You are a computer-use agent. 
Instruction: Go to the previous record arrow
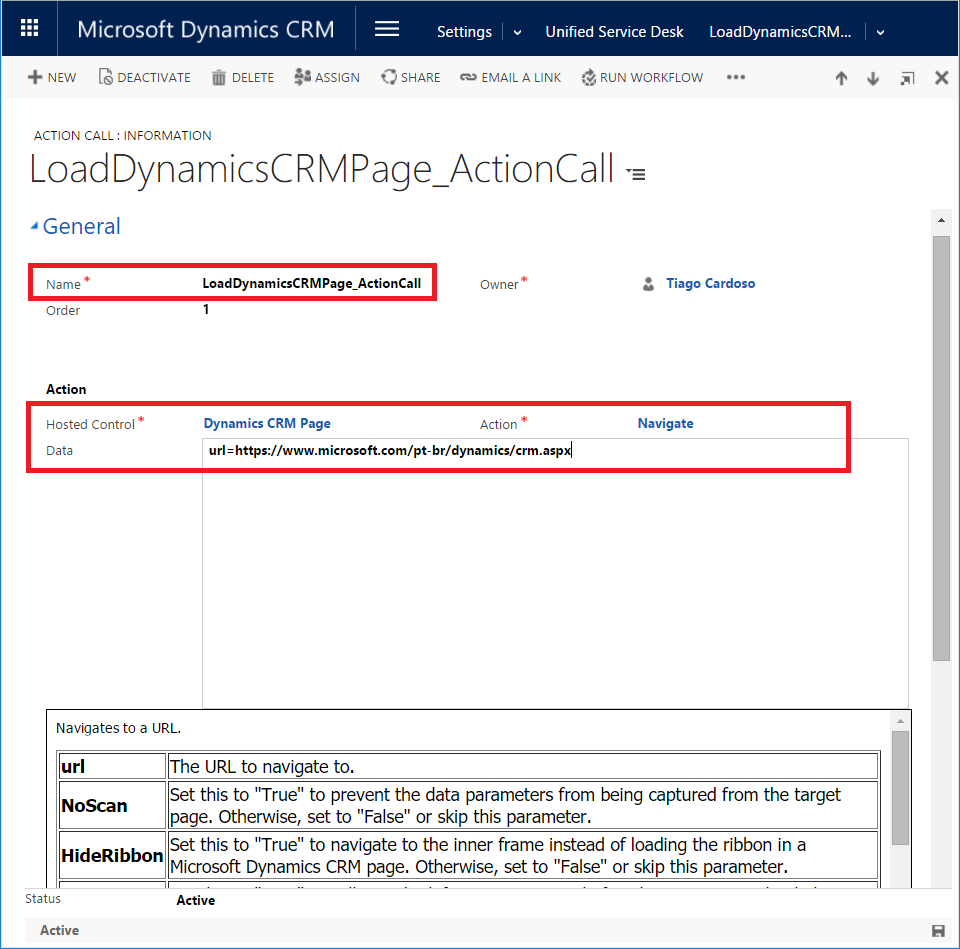click(x=841, y=78)
